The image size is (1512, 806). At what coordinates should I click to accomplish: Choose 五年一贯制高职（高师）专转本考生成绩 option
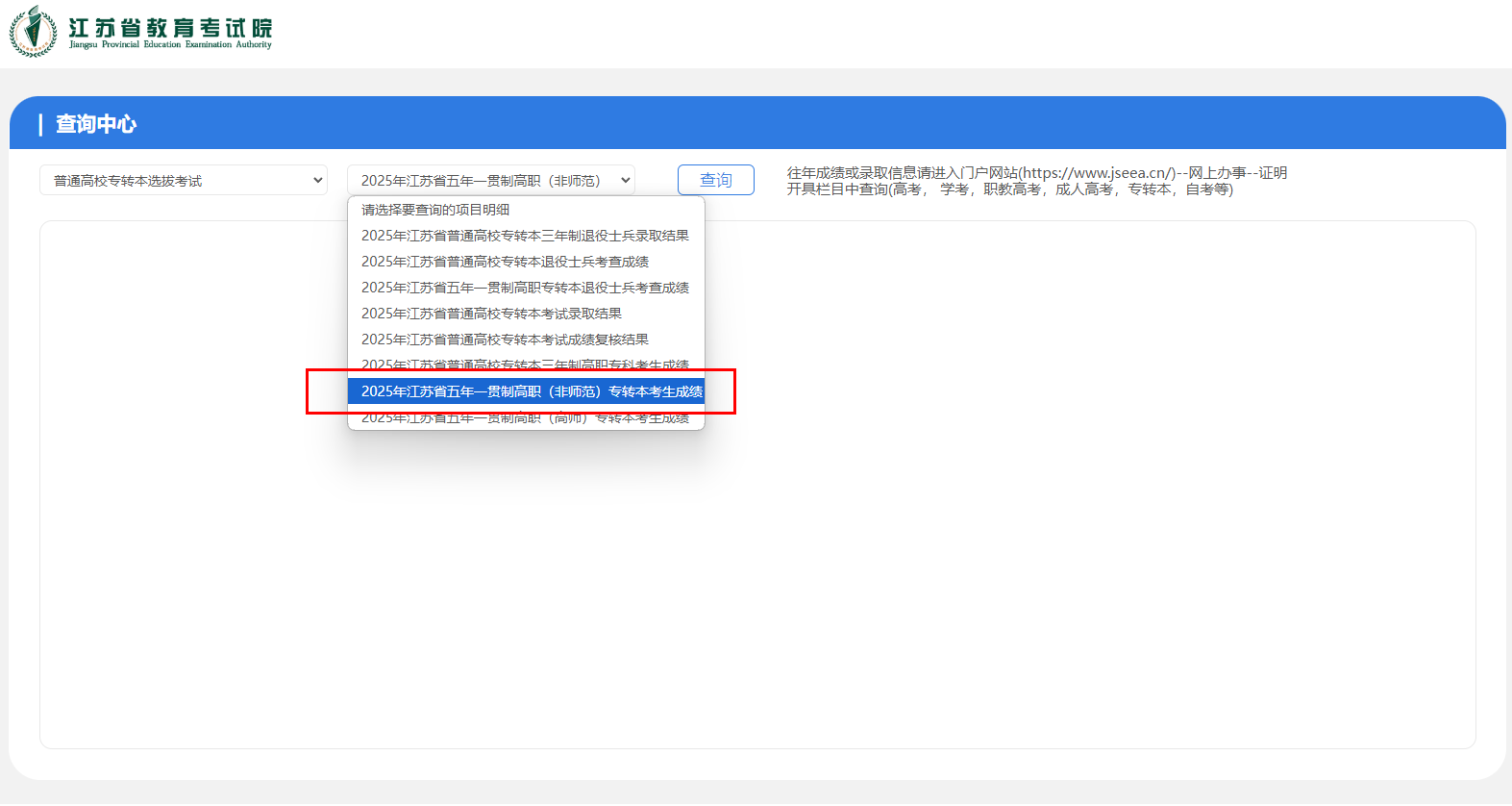coord(525,419)
